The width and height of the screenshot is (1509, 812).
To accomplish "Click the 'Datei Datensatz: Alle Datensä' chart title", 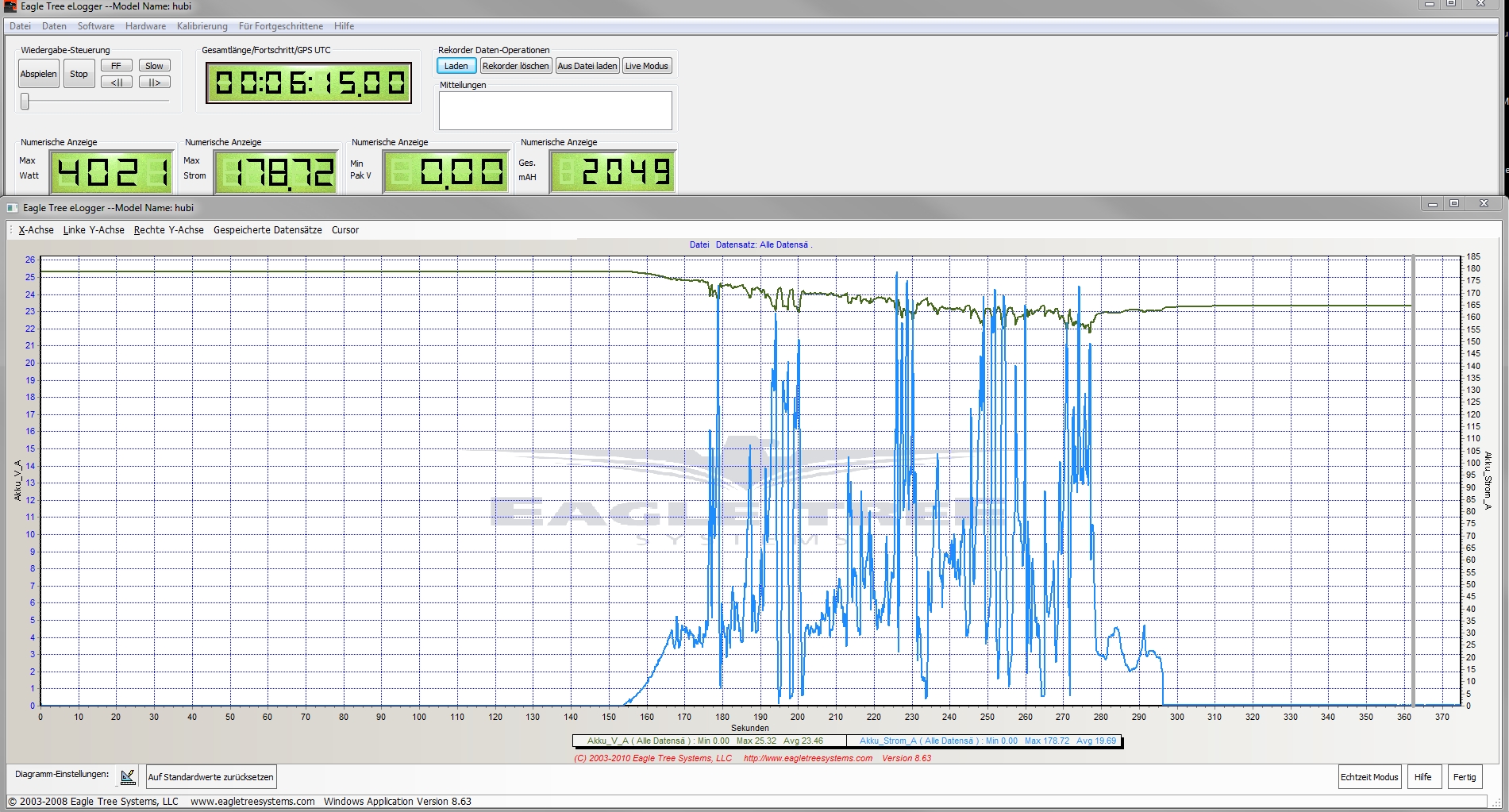I will [x=751, y=244].
